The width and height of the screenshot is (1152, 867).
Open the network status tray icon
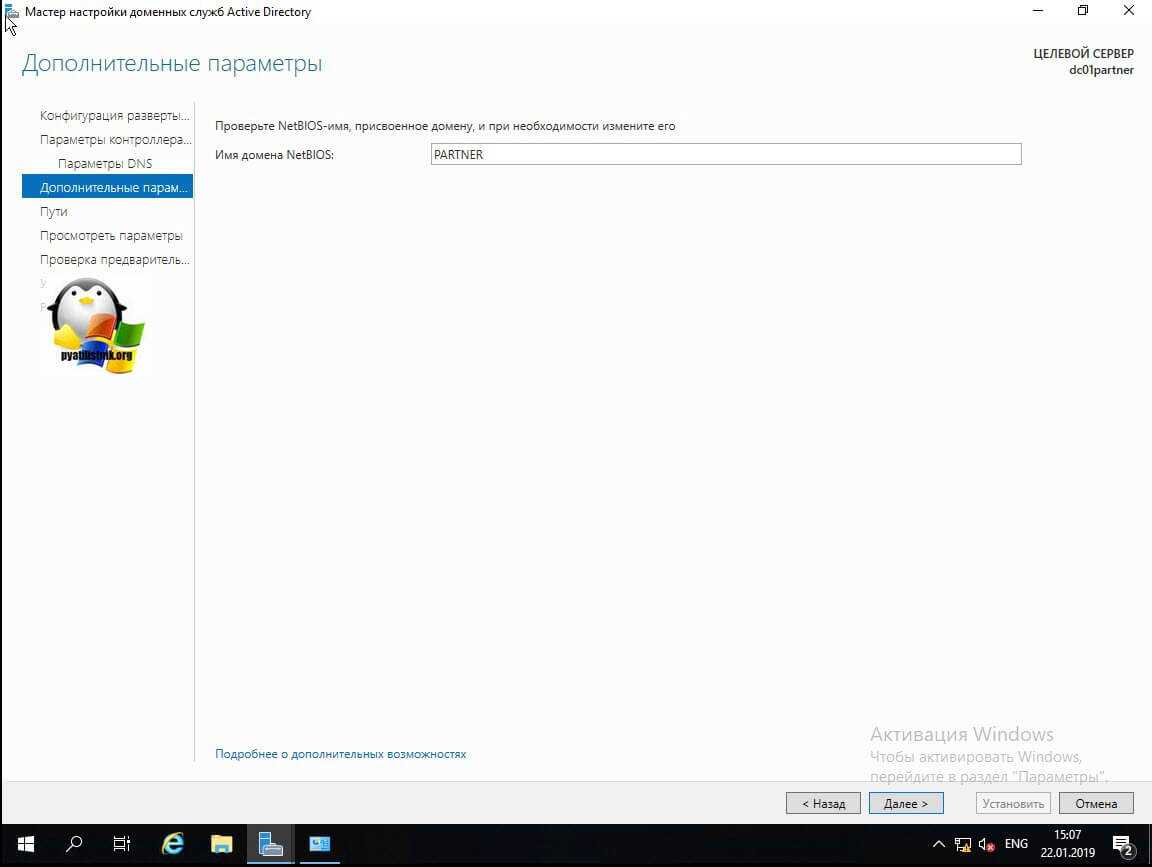[962, 844]
